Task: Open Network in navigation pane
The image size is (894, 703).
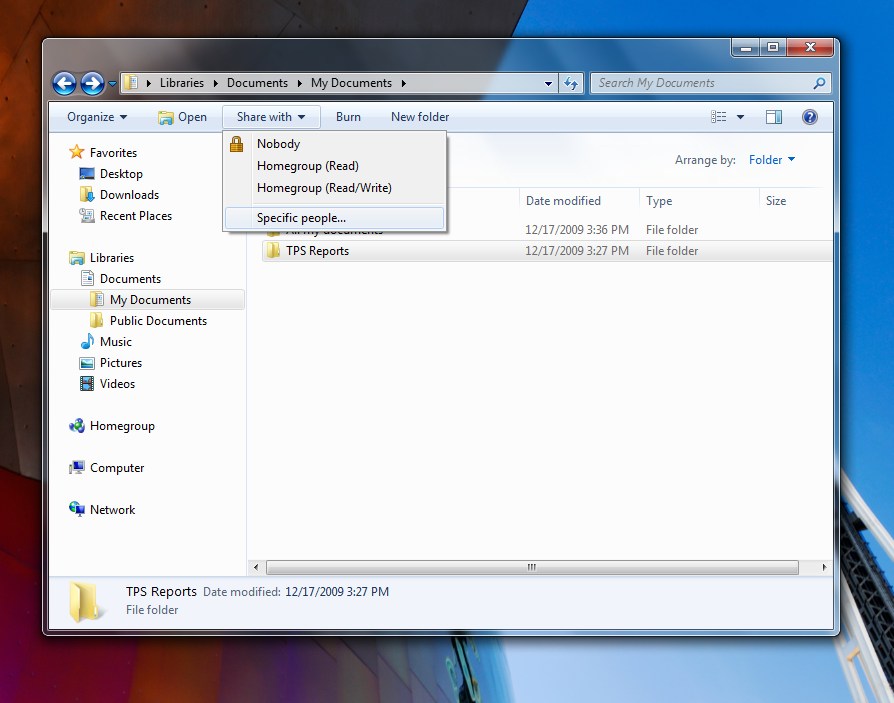Action: tap(112, 510)
